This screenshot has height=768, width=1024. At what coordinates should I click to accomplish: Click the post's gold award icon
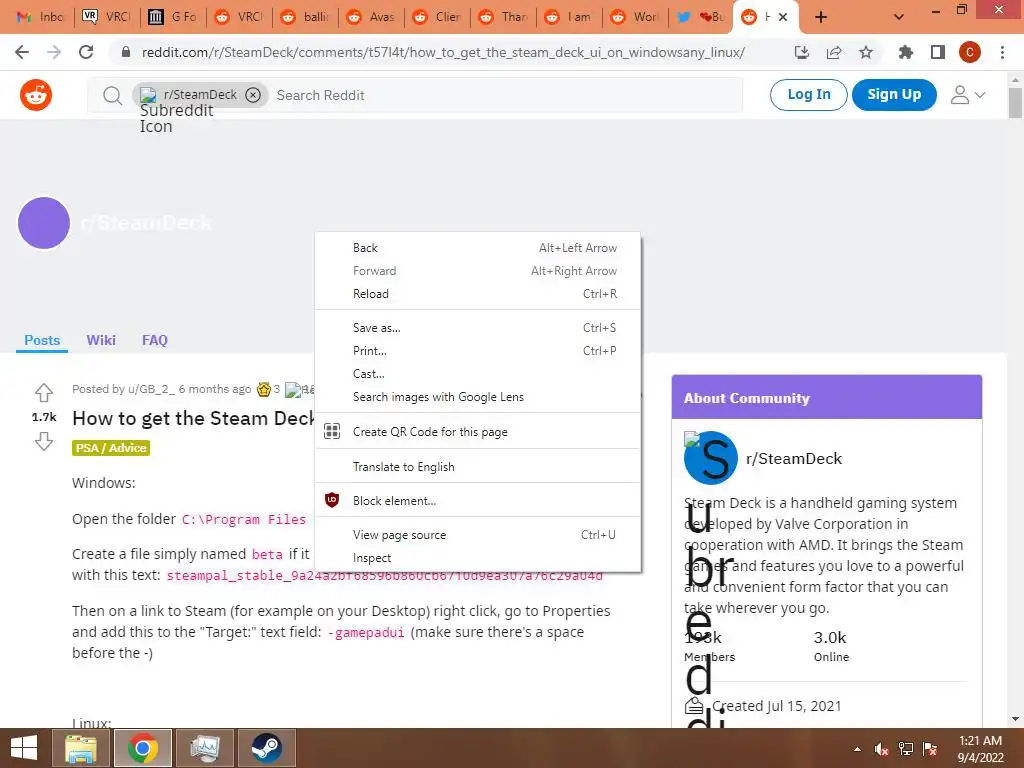pyautogui.click(x=264, y=390)
